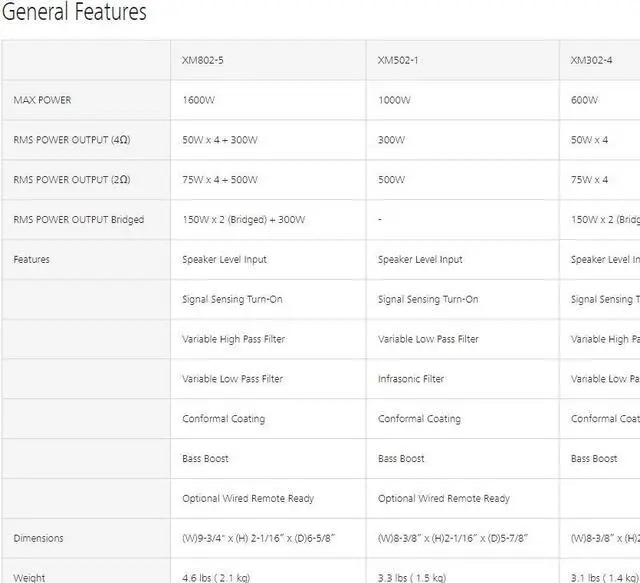Select Conformal Coating in the XM502-1 column
This screenshot has height=583, width=640.
419,419
